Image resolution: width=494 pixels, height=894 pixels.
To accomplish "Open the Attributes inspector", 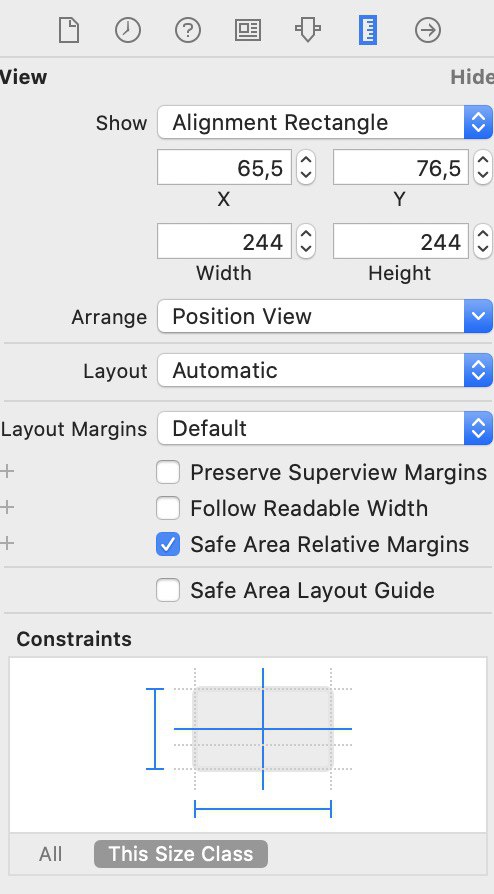I will (x=307, y=30).
